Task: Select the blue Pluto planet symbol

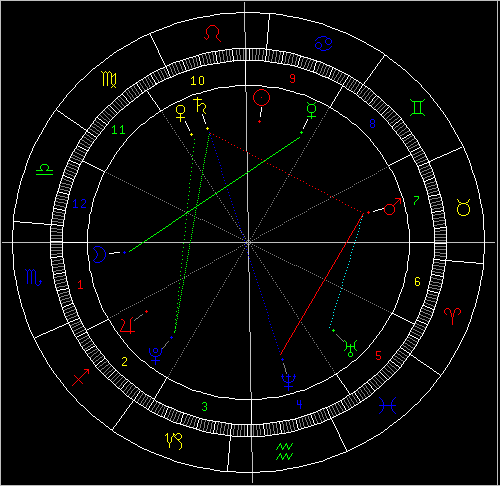Action: pyautogui.click(x=156, y=356)
